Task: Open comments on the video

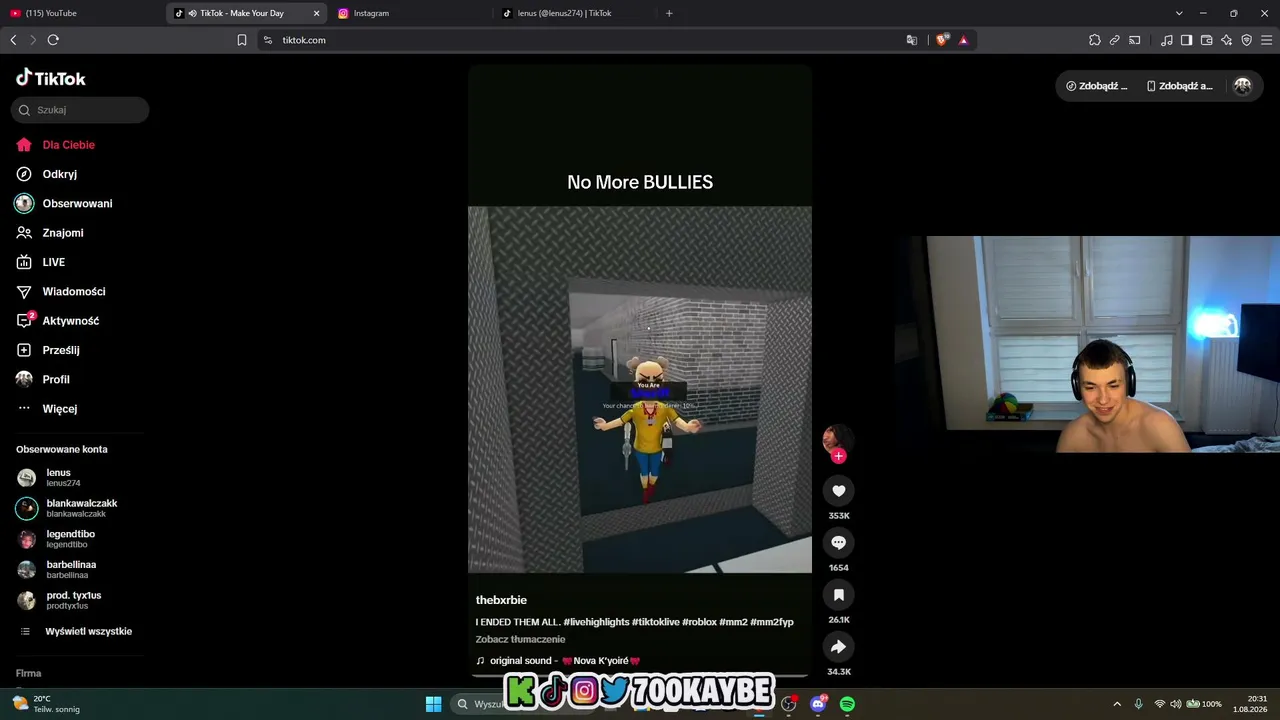Action: click(x=839, y=542)
